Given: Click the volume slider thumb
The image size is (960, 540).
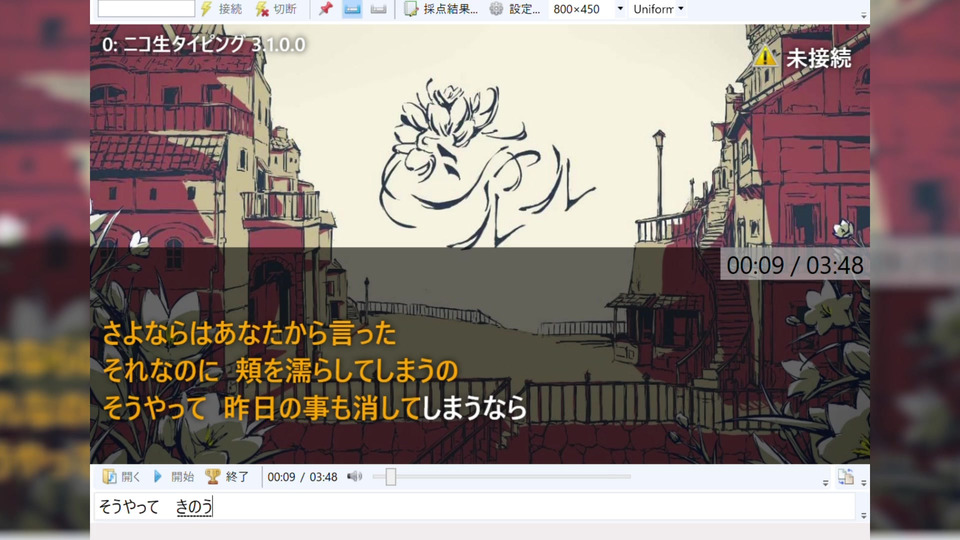Looking at the screenshot, I should click(391, 476).
